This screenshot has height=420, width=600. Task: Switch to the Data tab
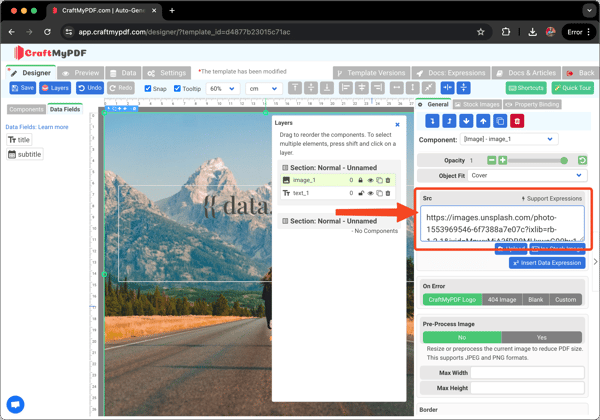tap(123, 73)
